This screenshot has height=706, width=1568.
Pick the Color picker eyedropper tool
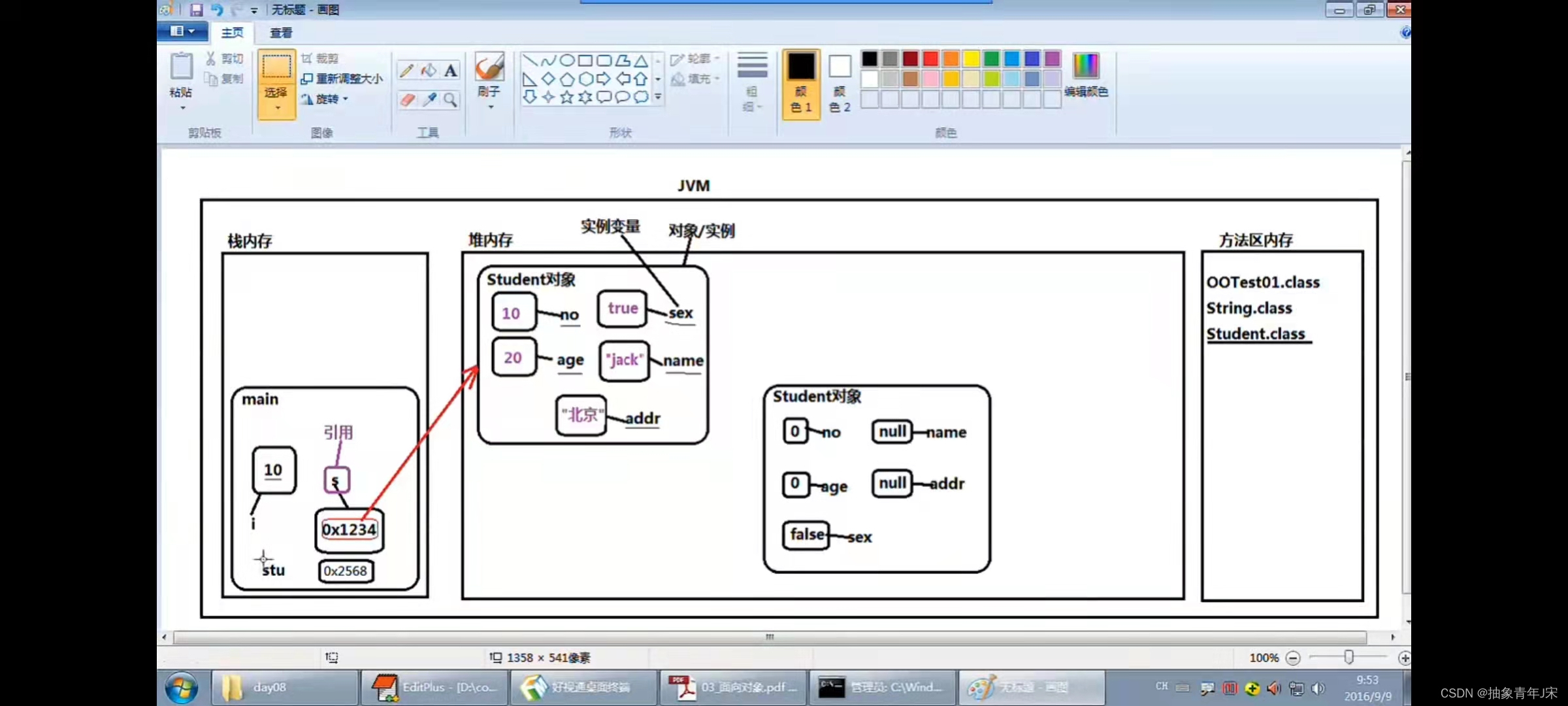coord(429,99)
